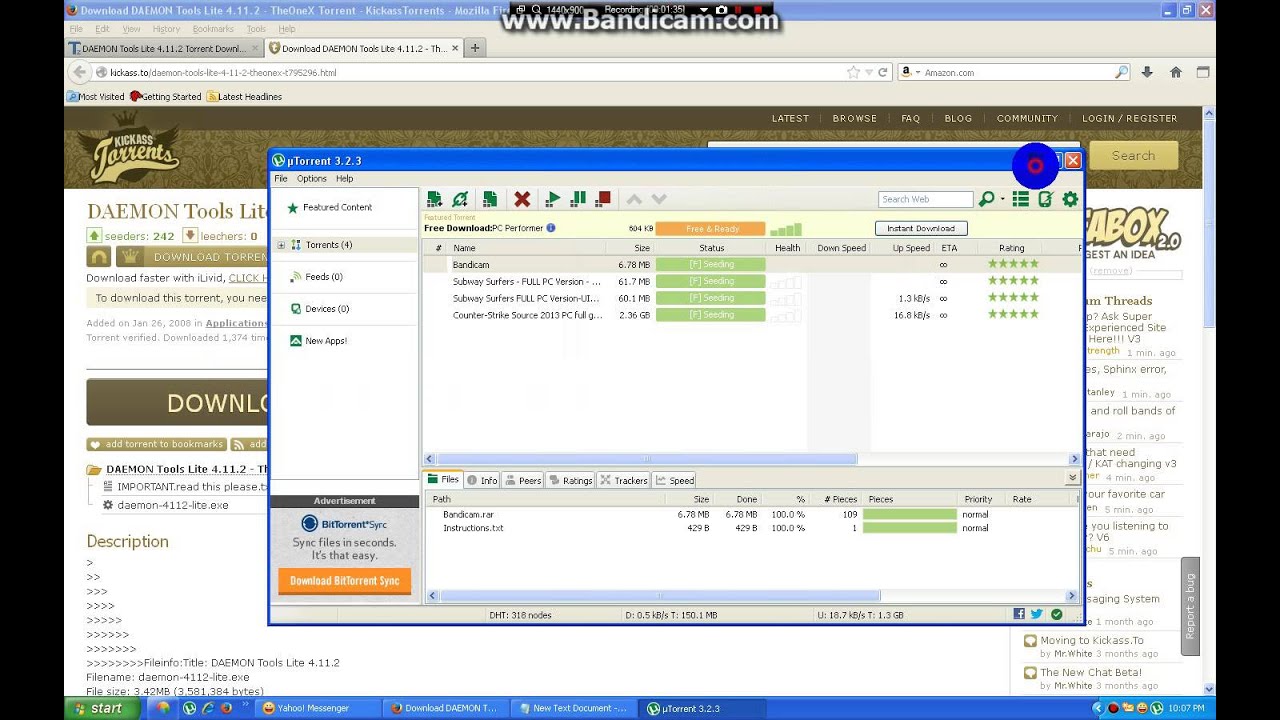
Task: Select New Apps! in sidebar
Action: 326,341
